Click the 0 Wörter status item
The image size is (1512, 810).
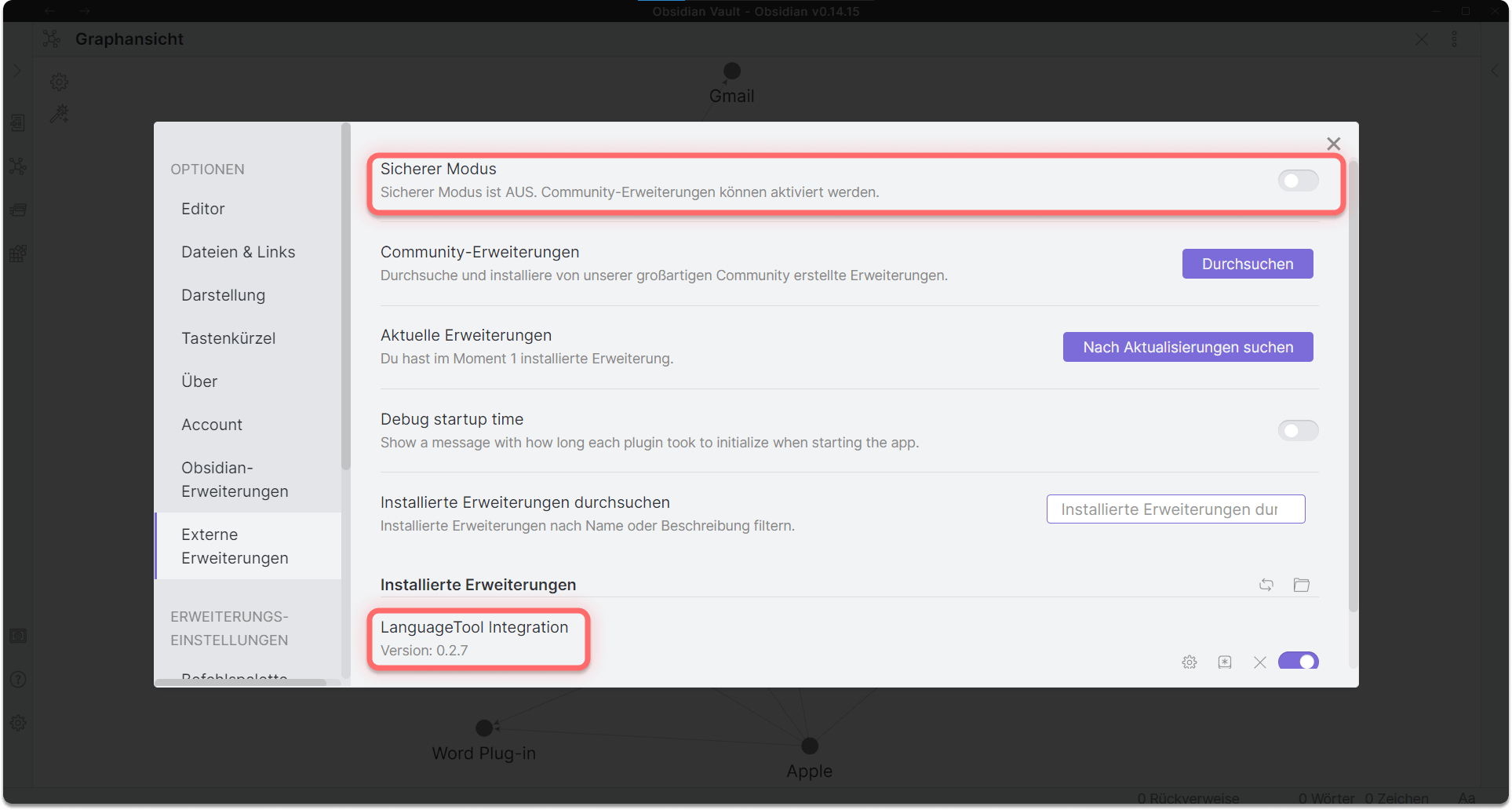[x=1326, y=798]
